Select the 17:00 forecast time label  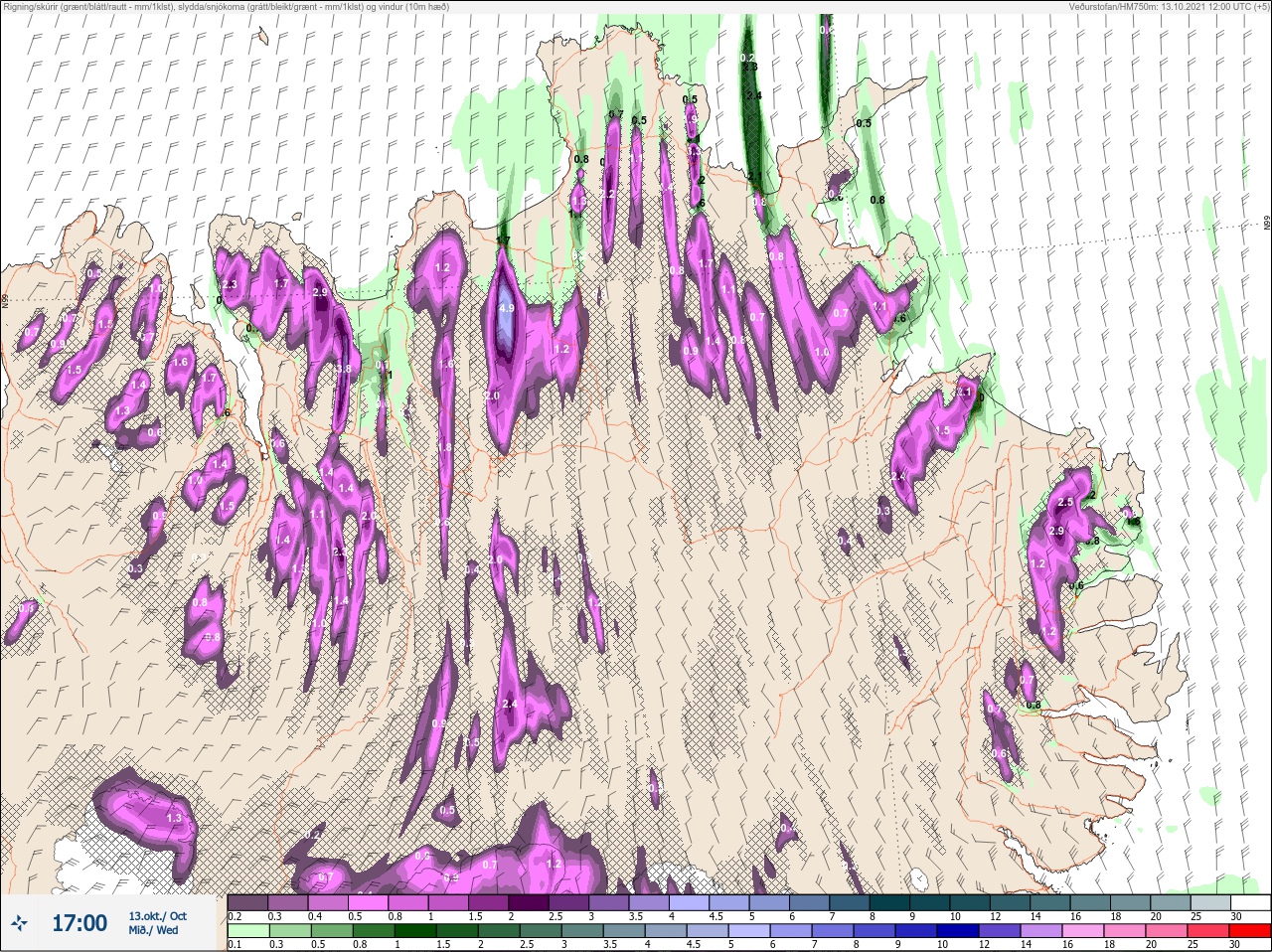tap(79, 923)
